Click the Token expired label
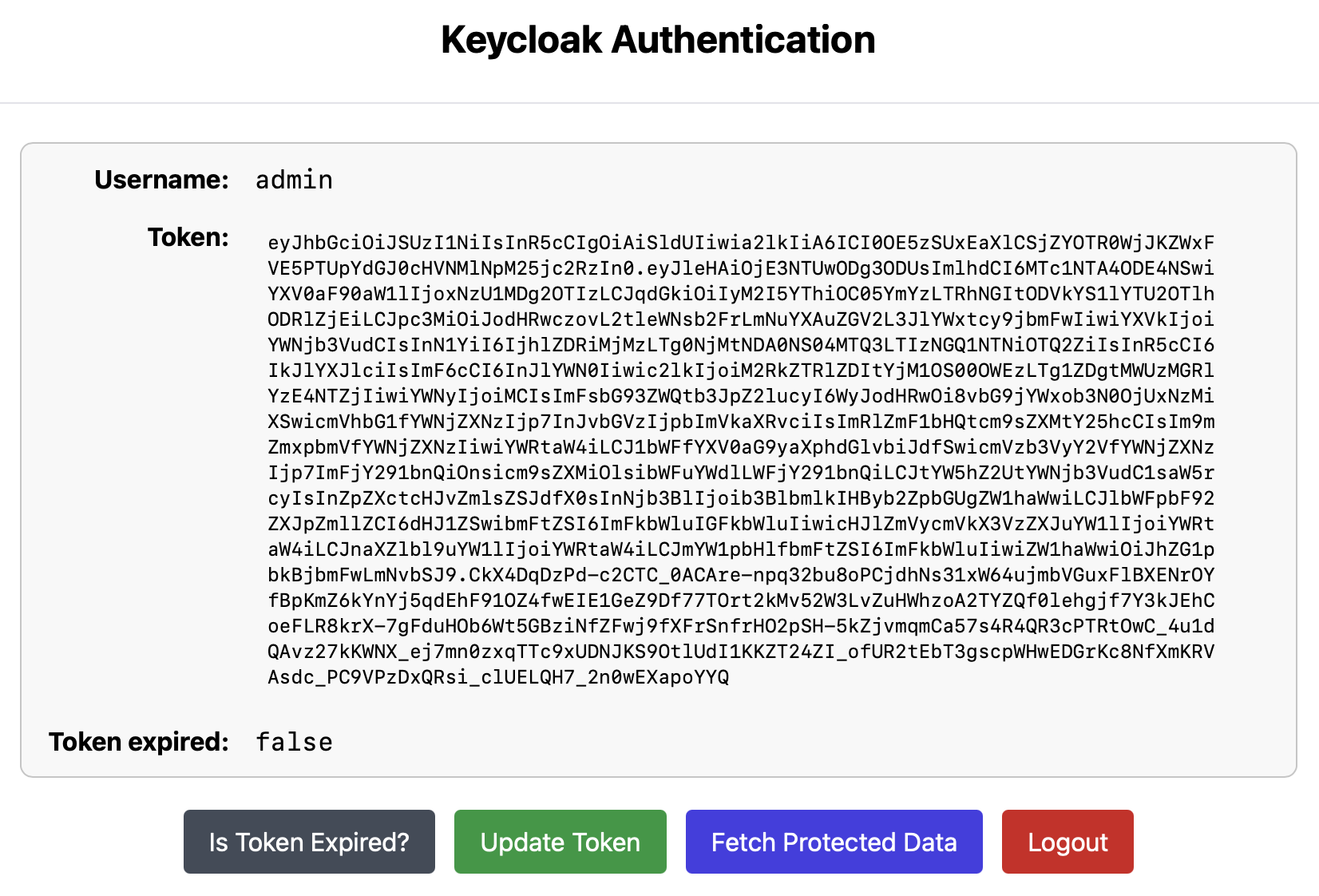The image size is (1319, 896). [139, 742]
